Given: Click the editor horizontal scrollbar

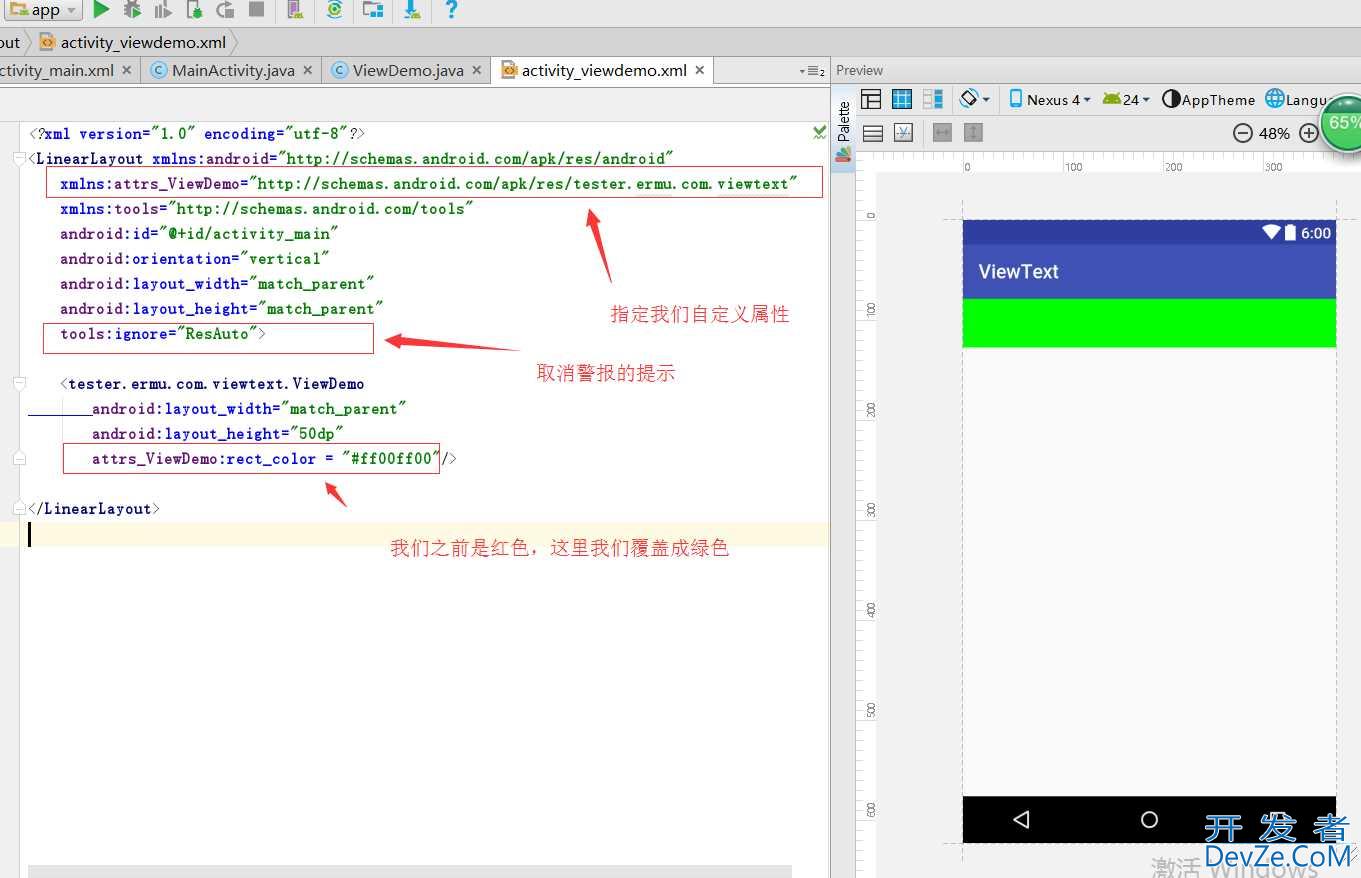Looking at the screenshot, I should [x=410, y=872].
